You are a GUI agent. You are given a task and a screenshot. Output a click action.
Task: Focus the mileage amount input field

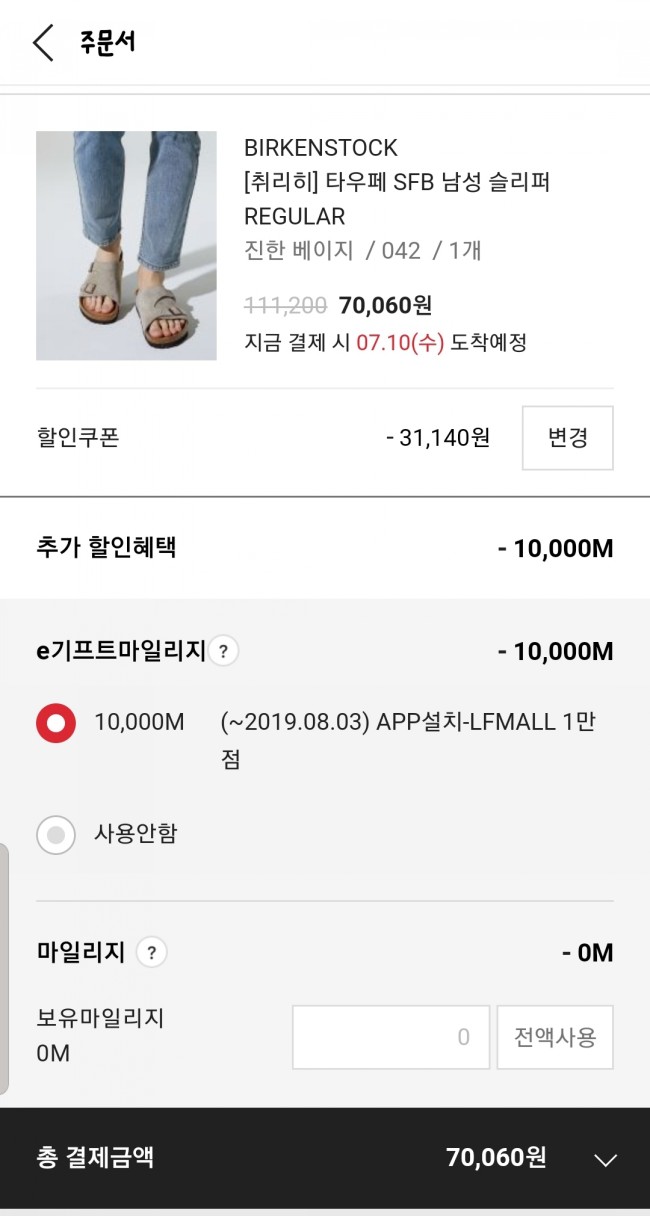click(x=390, y=1037)
